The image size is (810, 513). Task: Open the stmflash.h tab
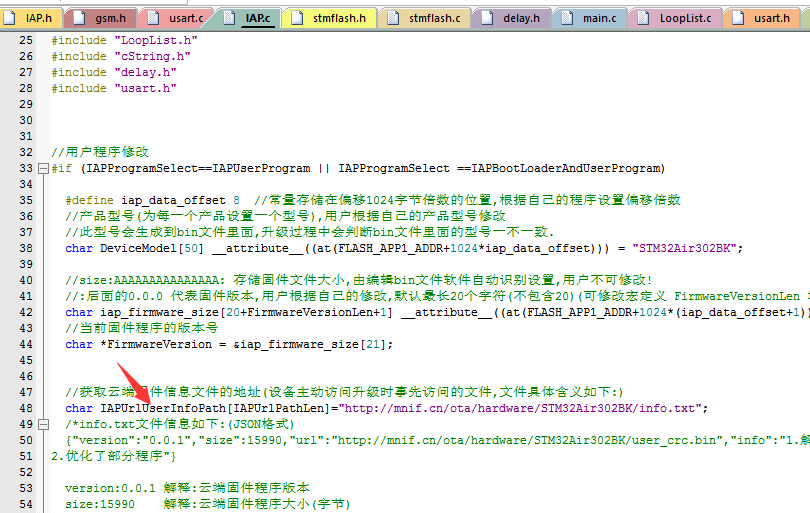point(331,18)
